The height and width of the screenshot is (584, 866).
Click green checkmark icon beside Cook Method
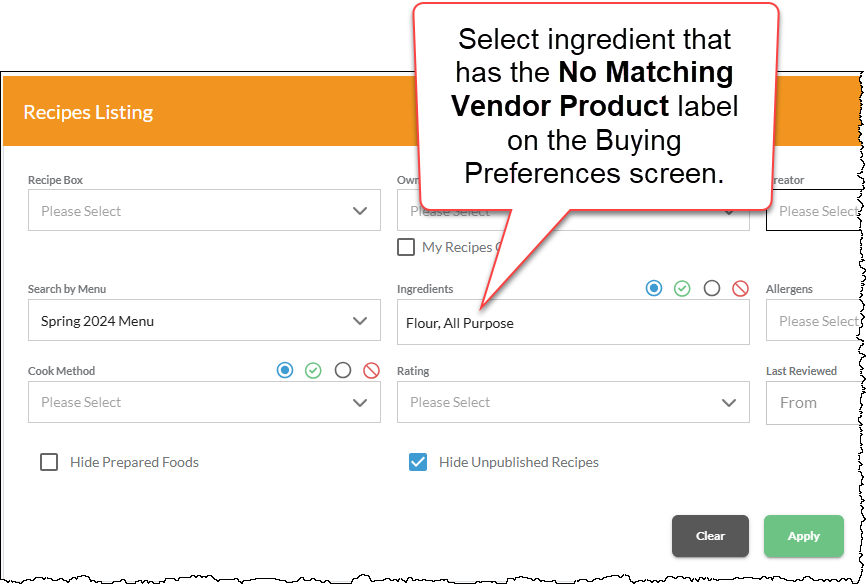click(313, 370)
